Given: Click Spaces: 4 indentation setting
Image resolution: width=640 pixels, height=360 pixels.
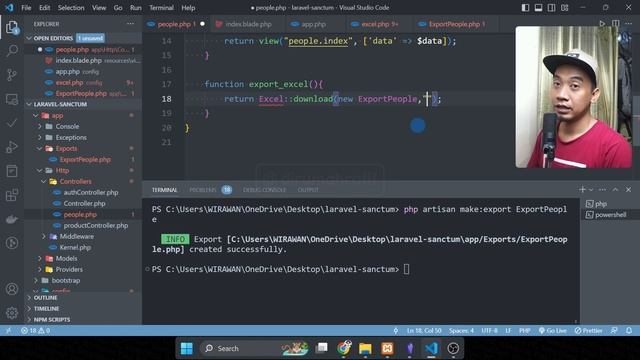Looking at the screenshot, I should pyautogui.click(x=461, y=331).
